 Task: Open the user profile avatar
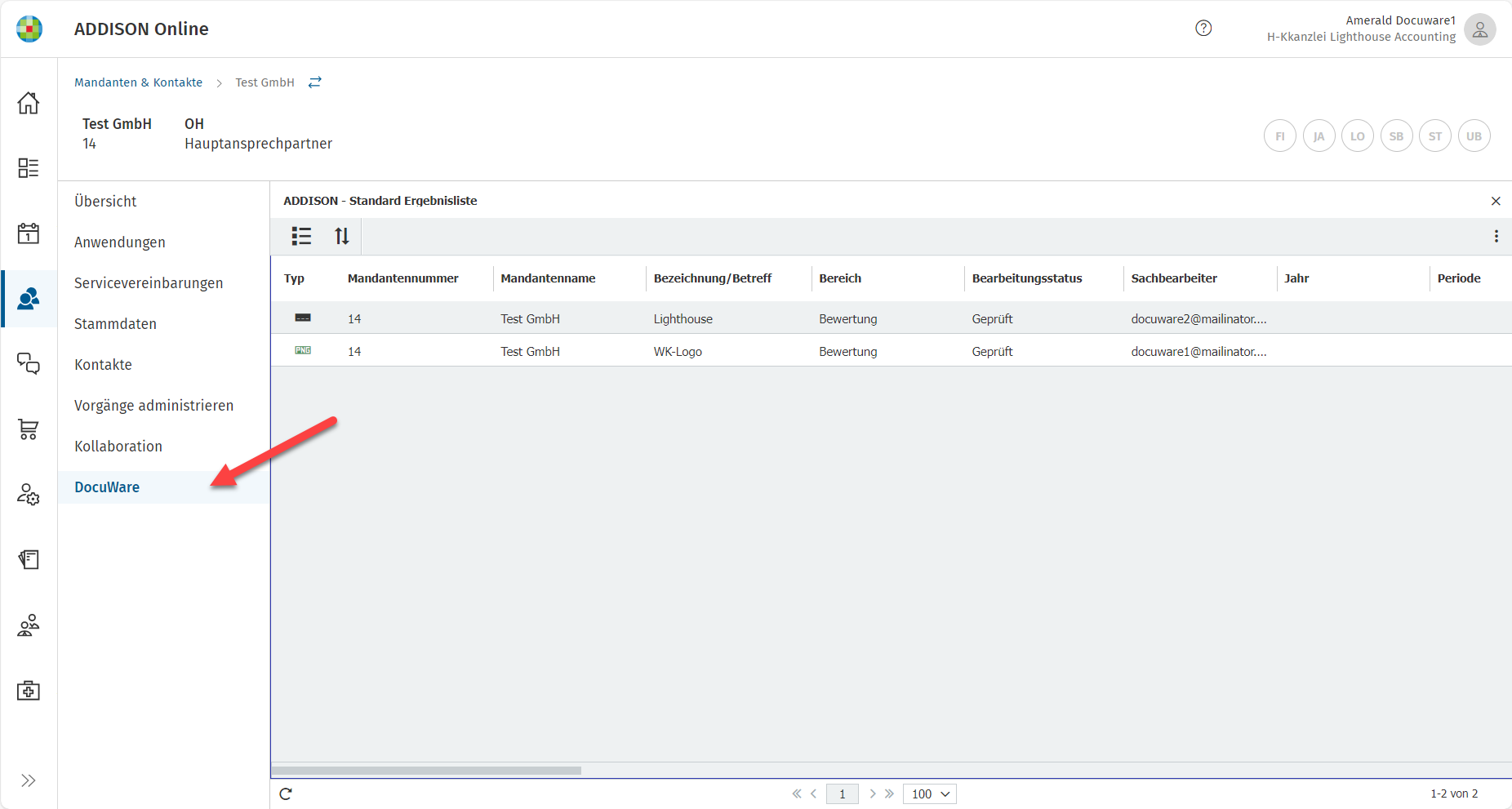[1479, 29]
